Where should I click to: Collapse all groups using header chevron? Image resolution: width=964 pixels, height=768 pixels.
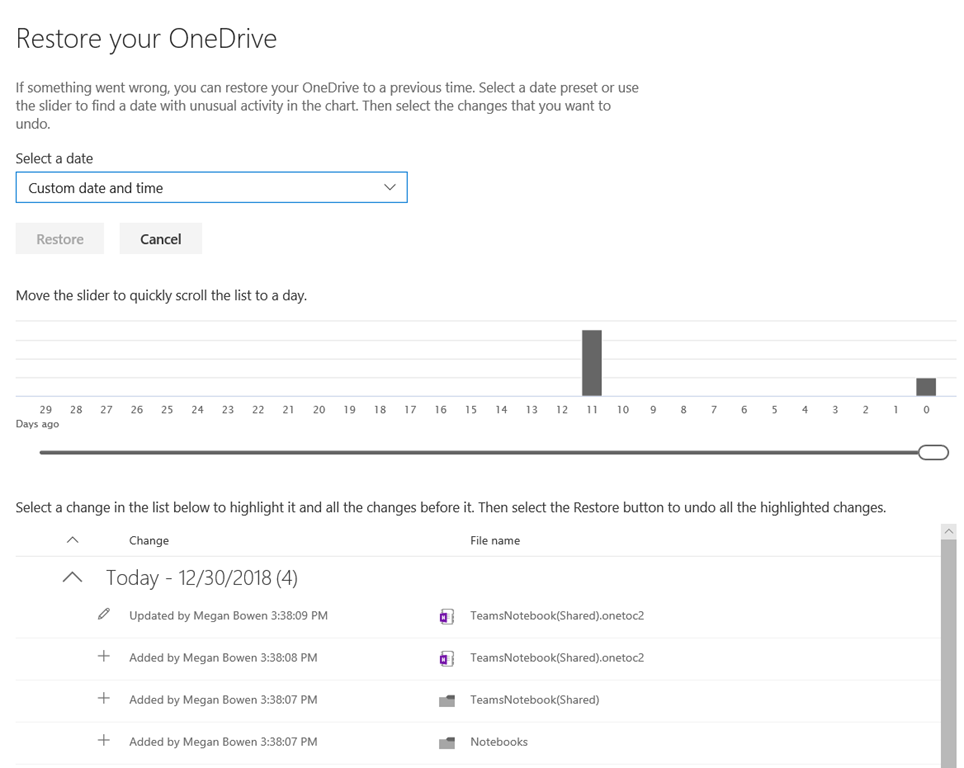73,540
